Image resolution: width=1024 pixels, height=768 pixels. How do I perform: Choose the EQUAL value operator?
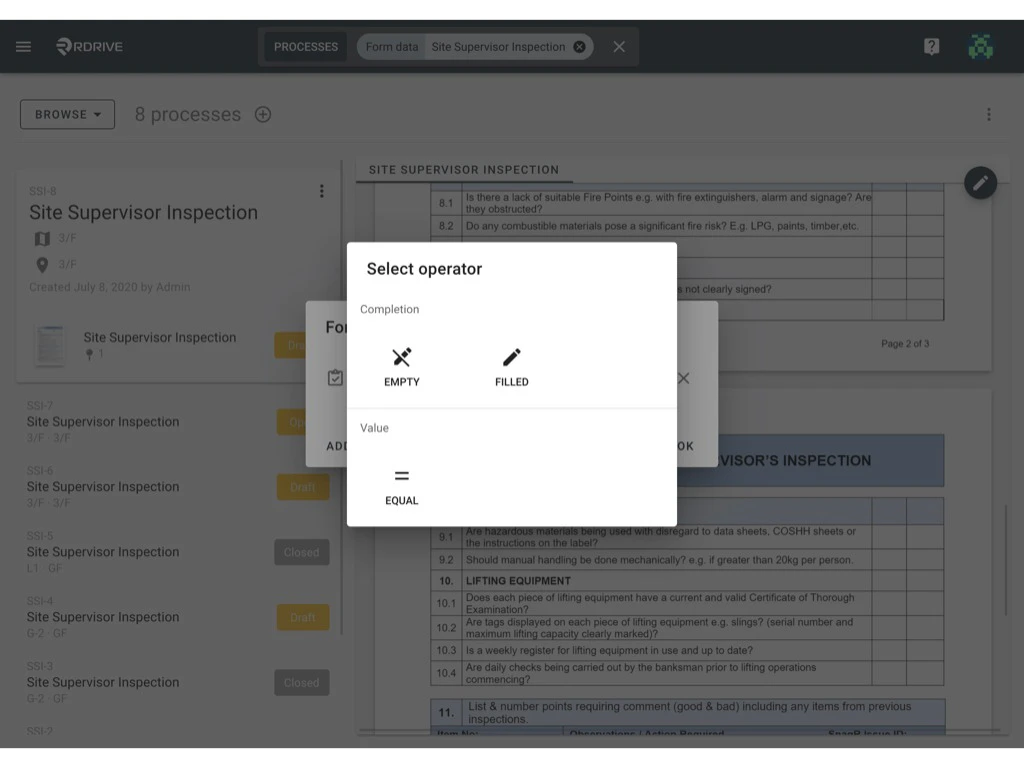click(401, 483)
